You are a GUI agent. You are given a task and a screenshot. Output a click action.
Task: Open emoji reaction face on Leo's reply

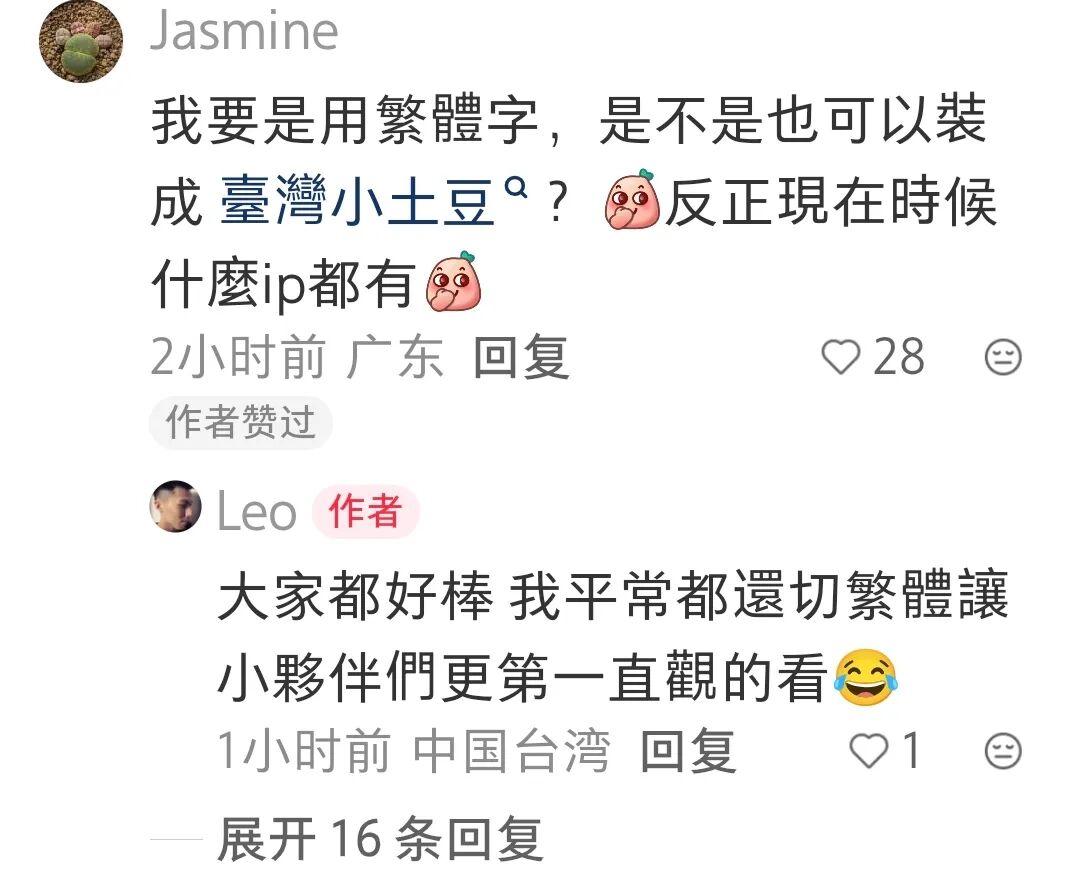pyautogui.click(x=1003, y=751)
